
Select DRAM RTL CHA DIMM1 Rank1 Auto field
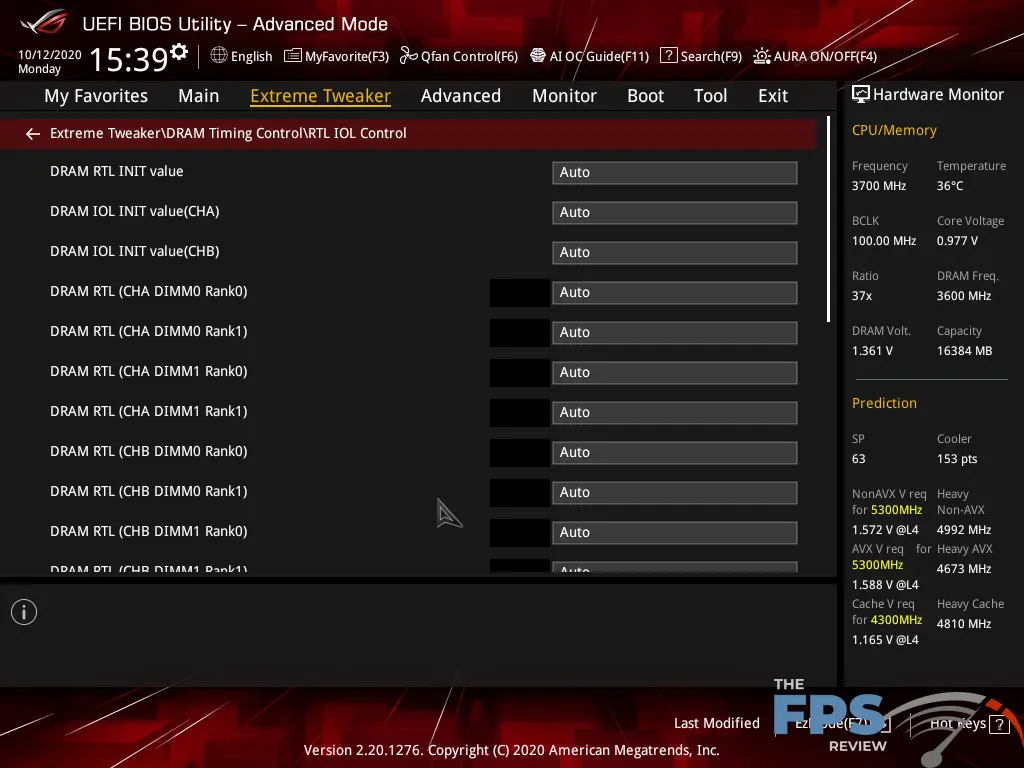pyautogui.click(x=675, y=412)
